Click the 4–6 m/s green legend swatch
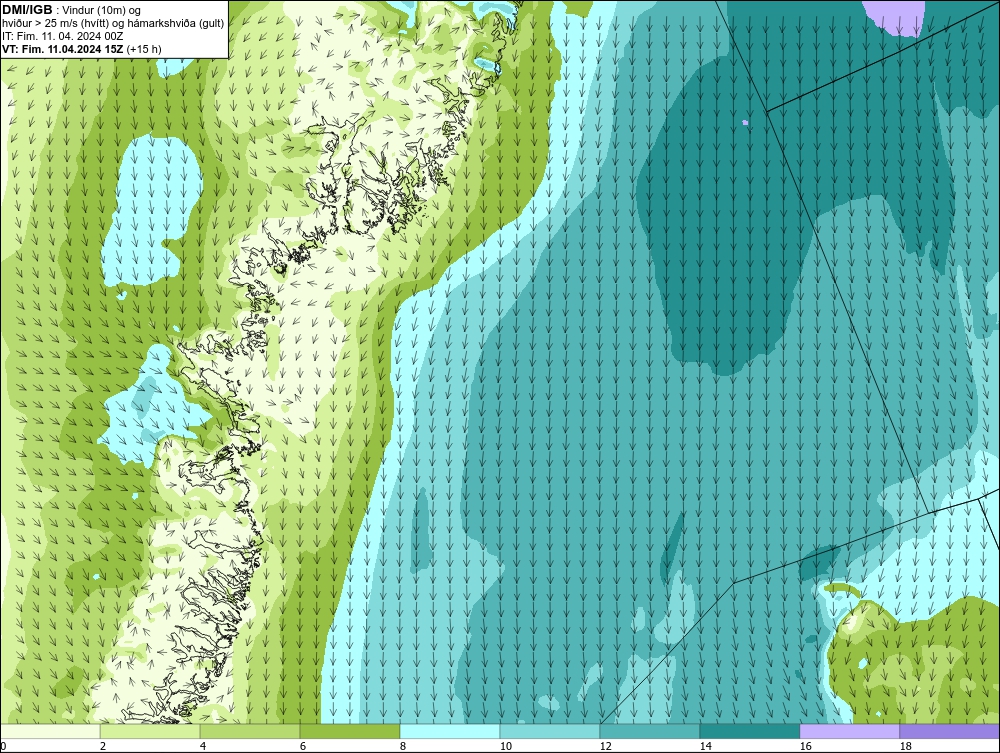 (x=250, y=731)
